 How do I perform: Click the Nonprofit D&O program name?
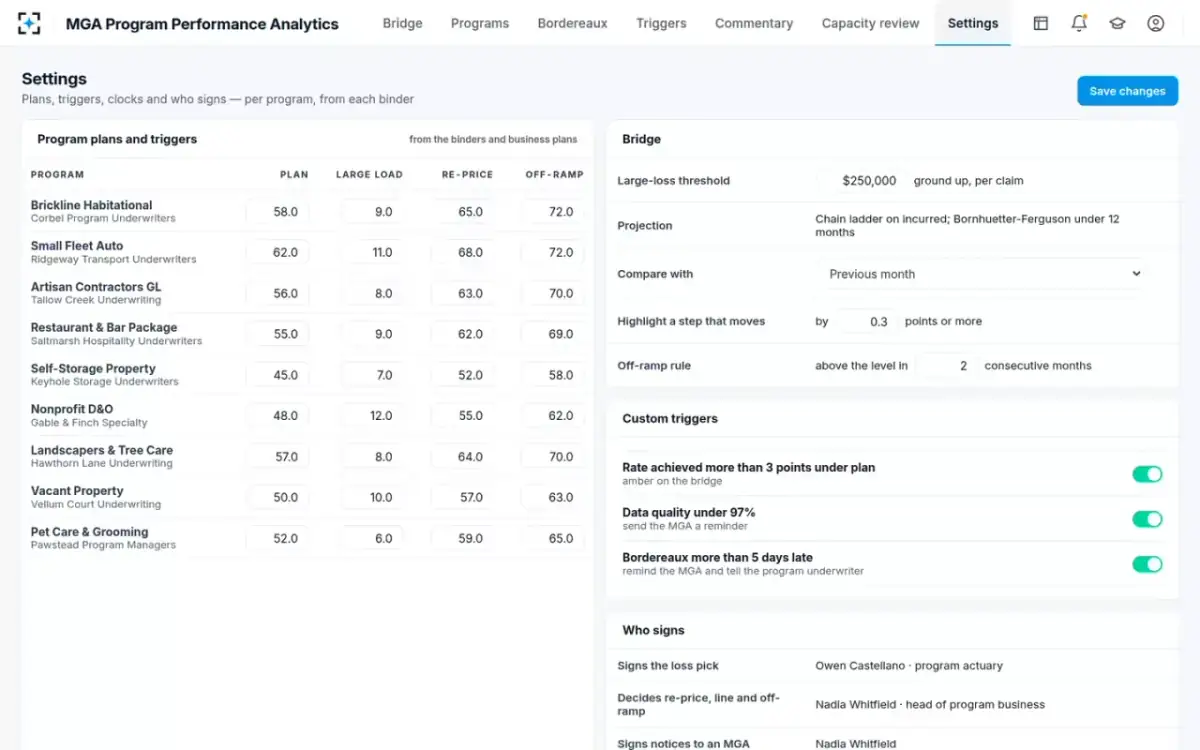(x=72, y=409)
